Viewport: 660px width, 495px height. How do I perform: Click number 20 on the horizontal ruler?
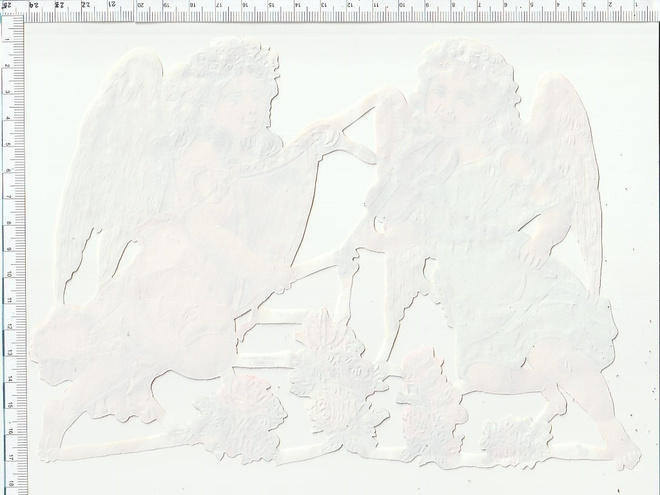(x=141, y=5)
